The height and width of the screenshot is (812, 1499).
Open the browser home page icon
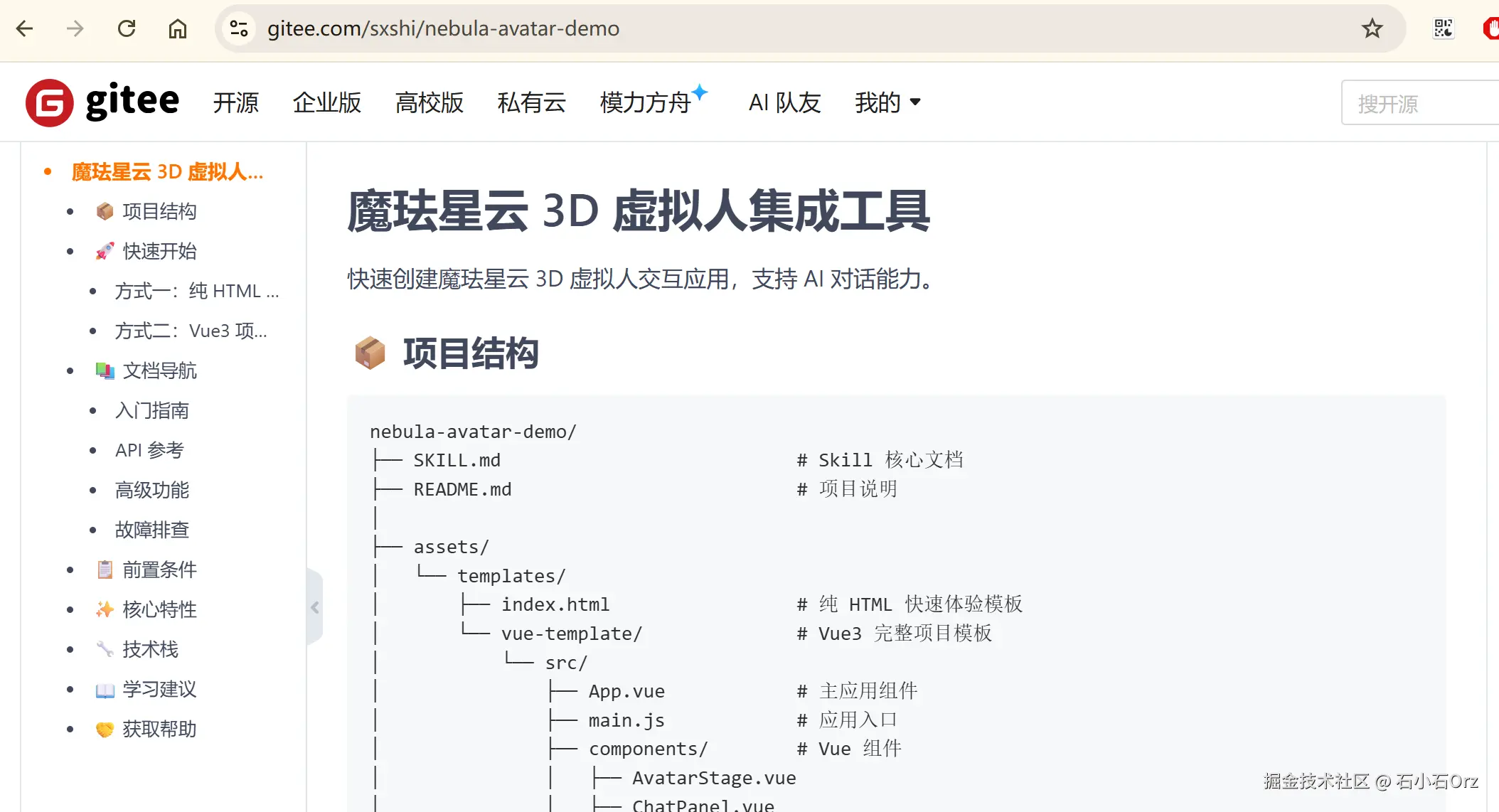(x=178, y=28)
